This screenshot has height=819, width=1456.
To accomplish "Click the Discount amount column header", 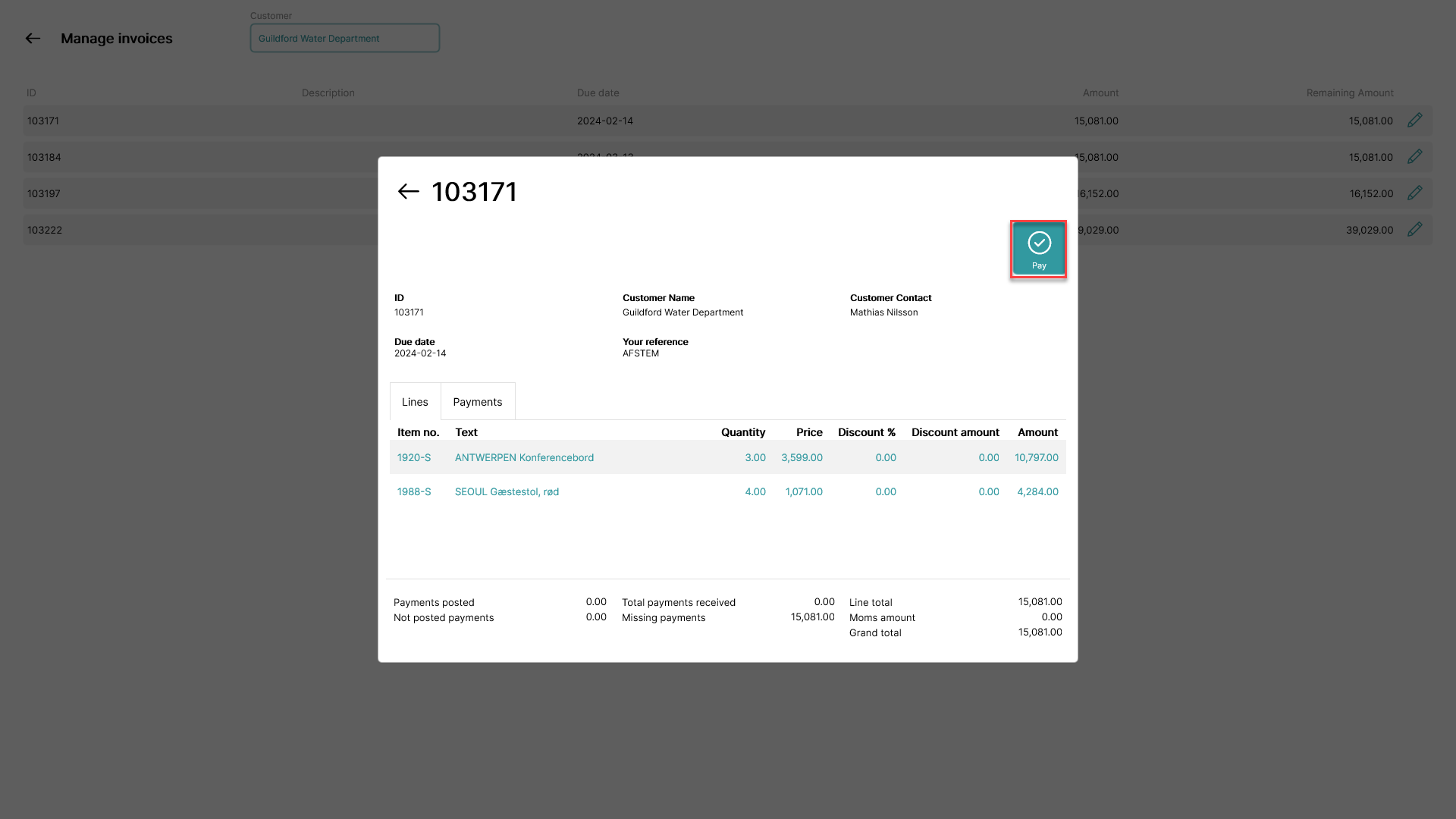I will tap(955, 432).
